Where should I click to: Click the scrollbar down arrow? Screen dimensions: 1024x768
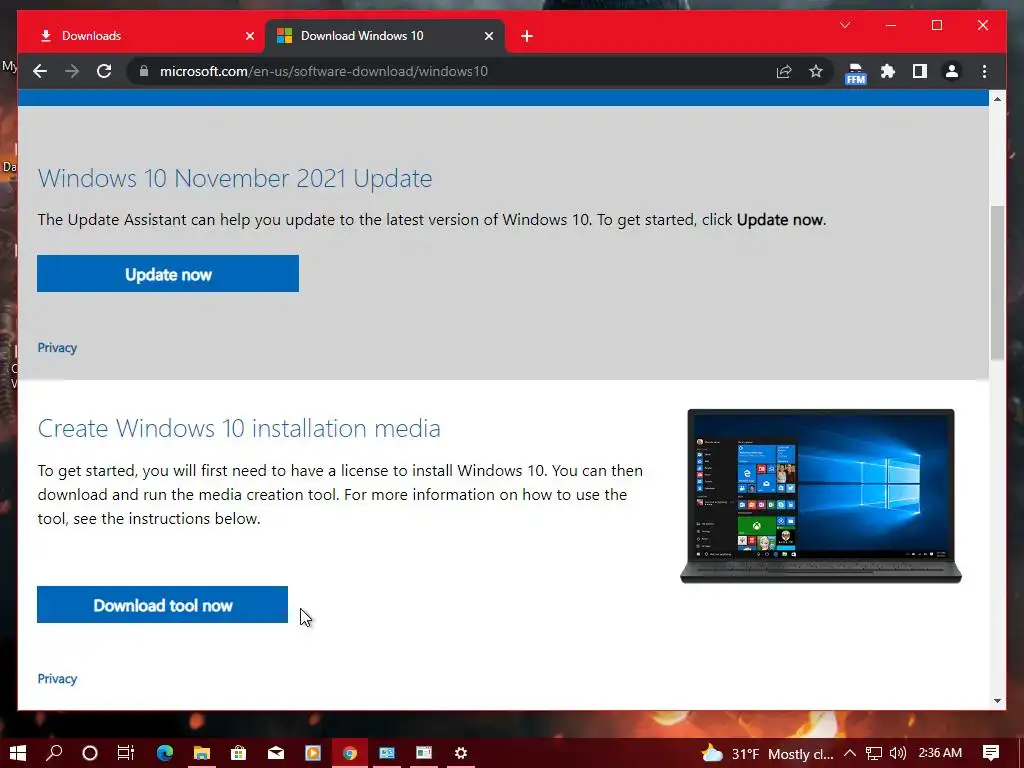pyautogui.click(x=997, y=701)
